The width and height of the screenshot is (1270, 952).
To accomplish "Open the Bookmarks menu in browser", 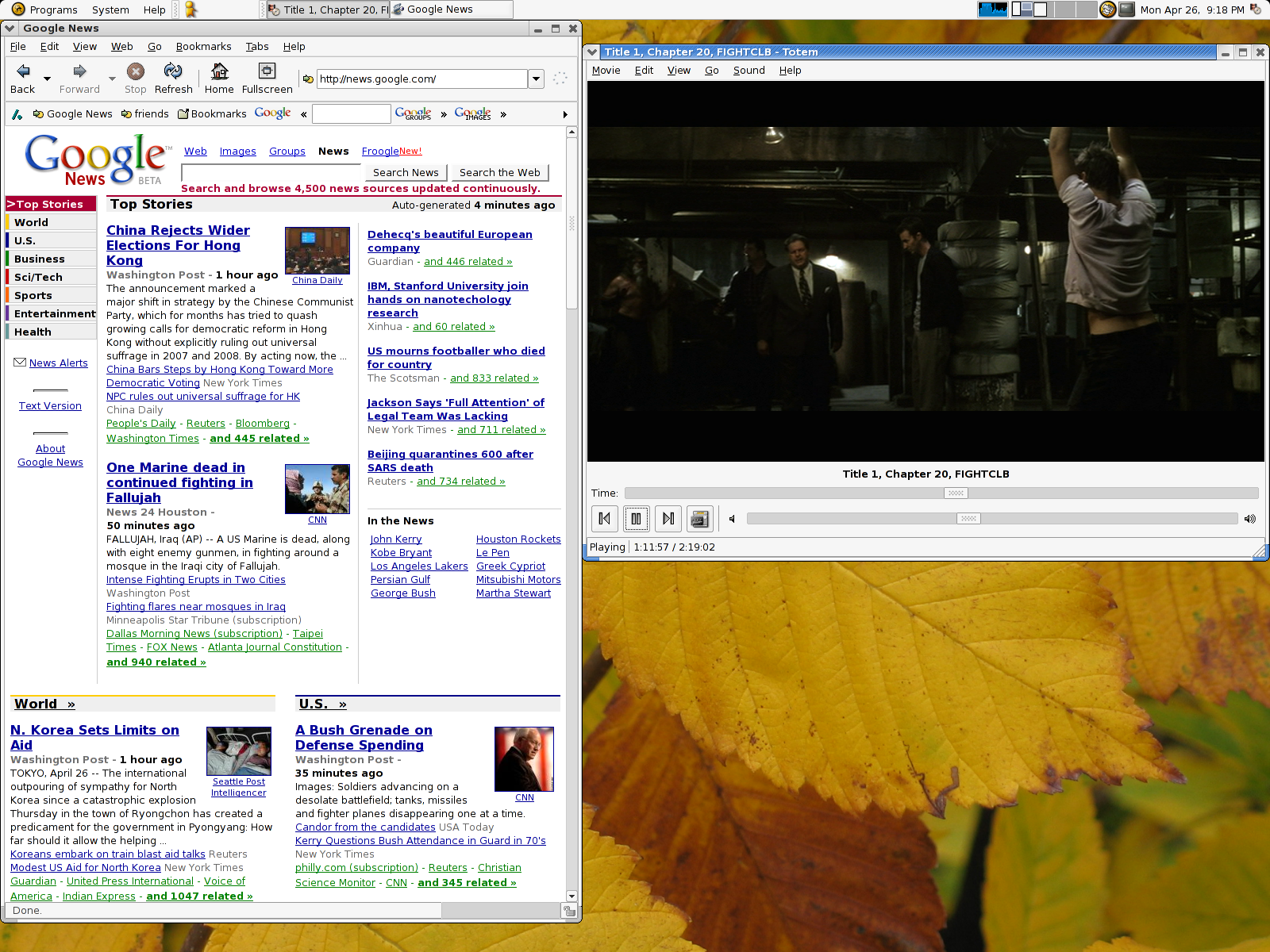I will (x=203, y=46).
